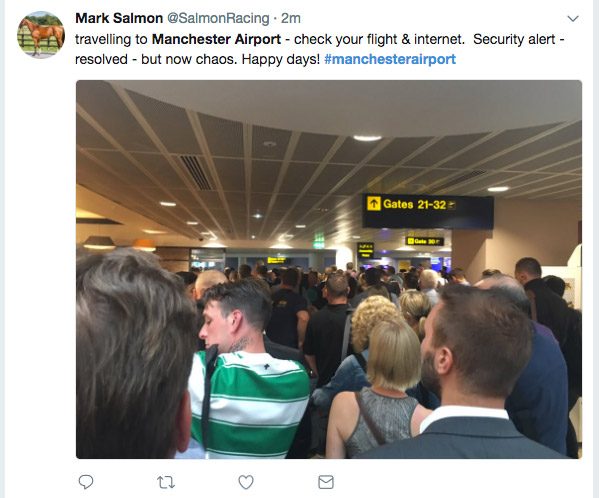Click the reply speech bubble icon

pyautogui.click(x=86, y=482)
